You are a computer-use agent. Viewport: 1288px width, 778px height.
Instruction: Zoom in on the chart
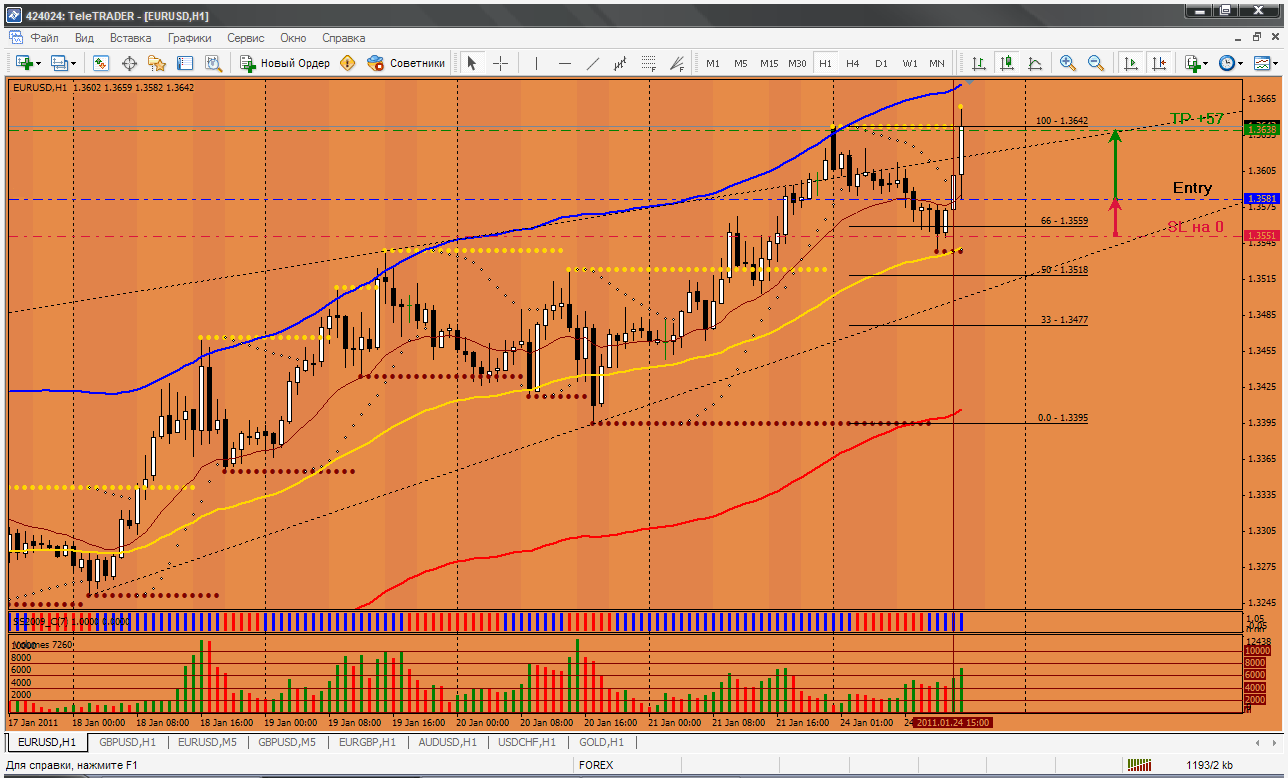(x=1068, y=63)
